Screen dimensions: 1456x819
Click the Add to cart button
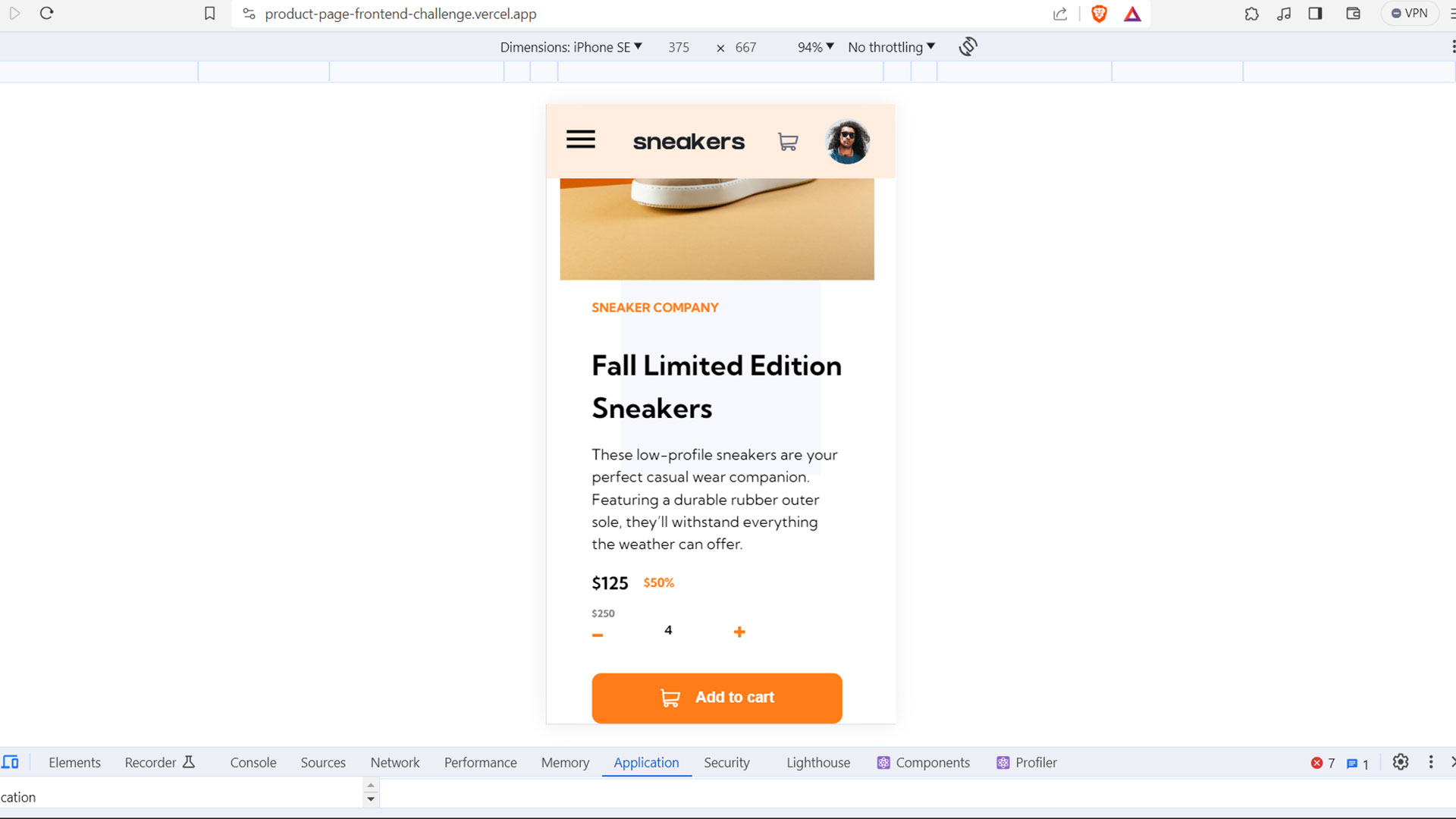coord(717,698)
